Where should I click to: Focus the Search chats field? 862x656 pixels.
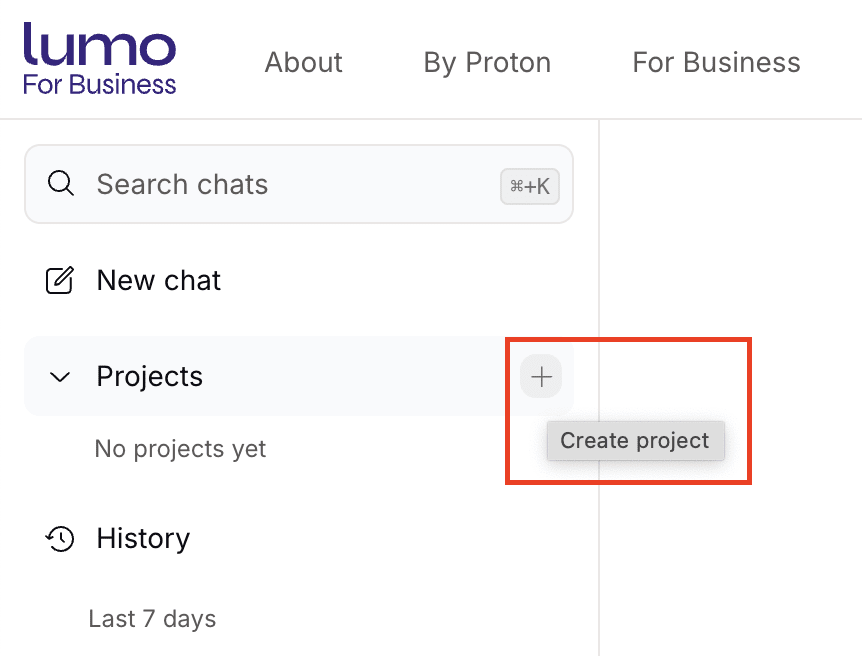click(280, 184)
